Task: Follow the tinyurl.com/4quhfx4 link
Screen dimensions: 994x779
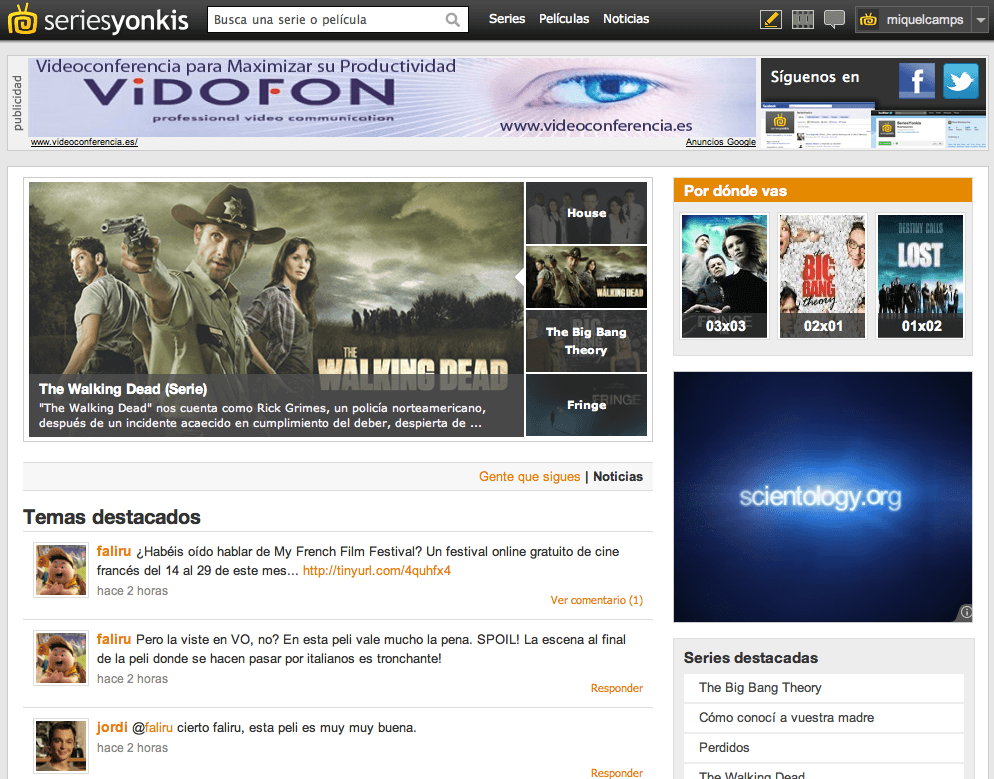Action: [377, 570]
